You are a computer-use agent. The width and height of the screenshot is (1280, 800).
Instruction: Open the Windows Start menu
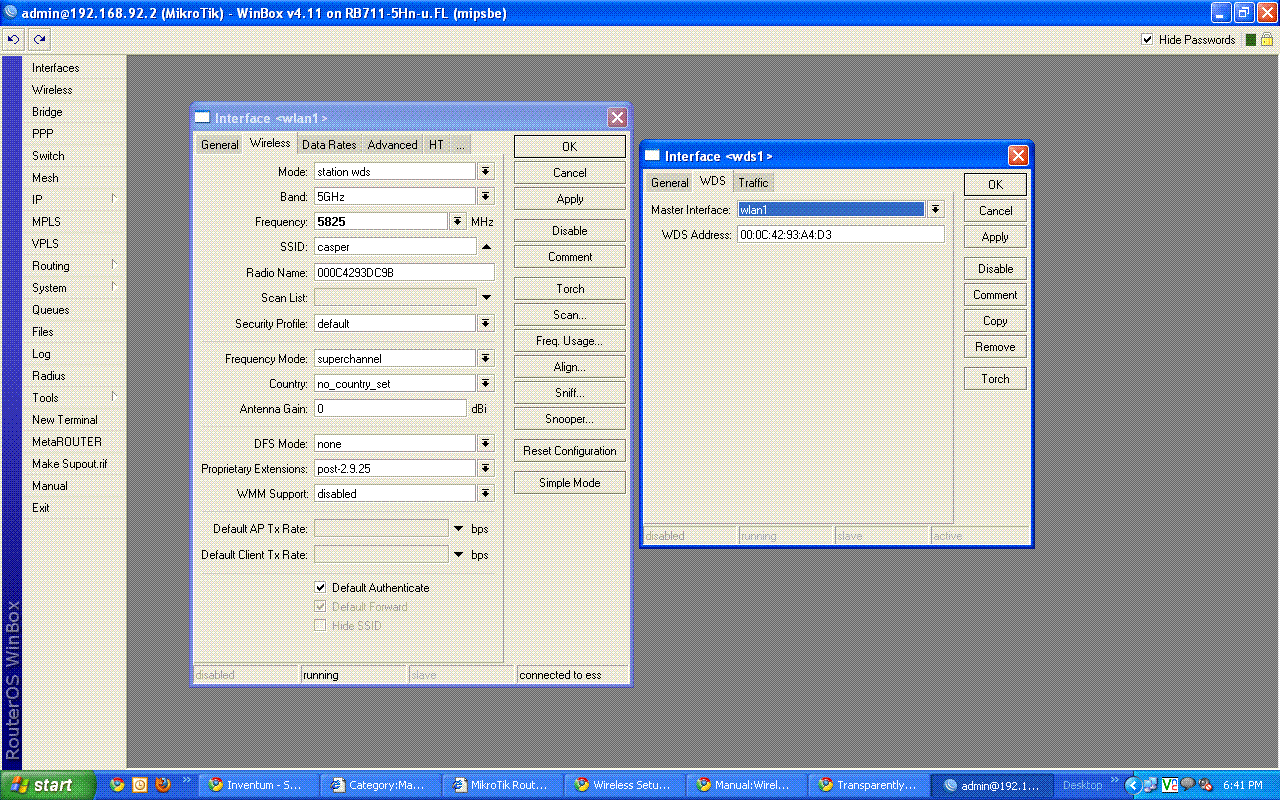pos(48,785)
